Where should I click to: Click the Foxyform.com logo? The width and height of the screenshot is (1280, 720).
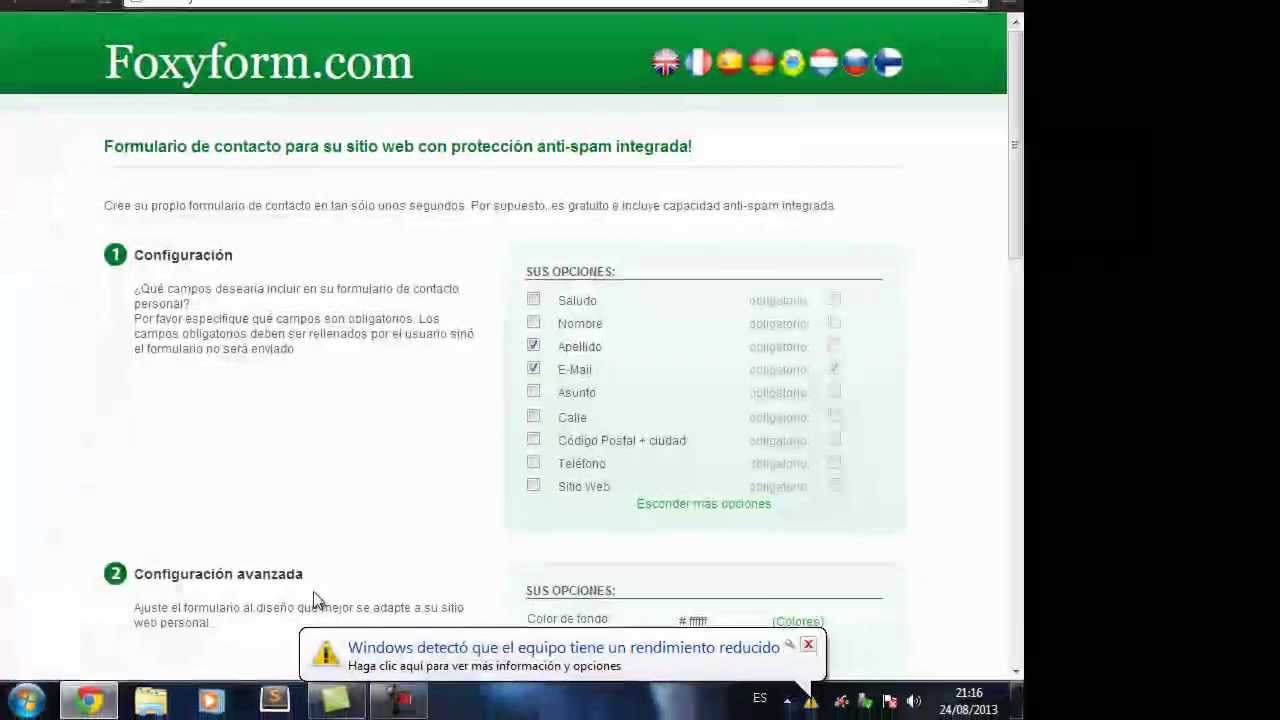[259, 62]
